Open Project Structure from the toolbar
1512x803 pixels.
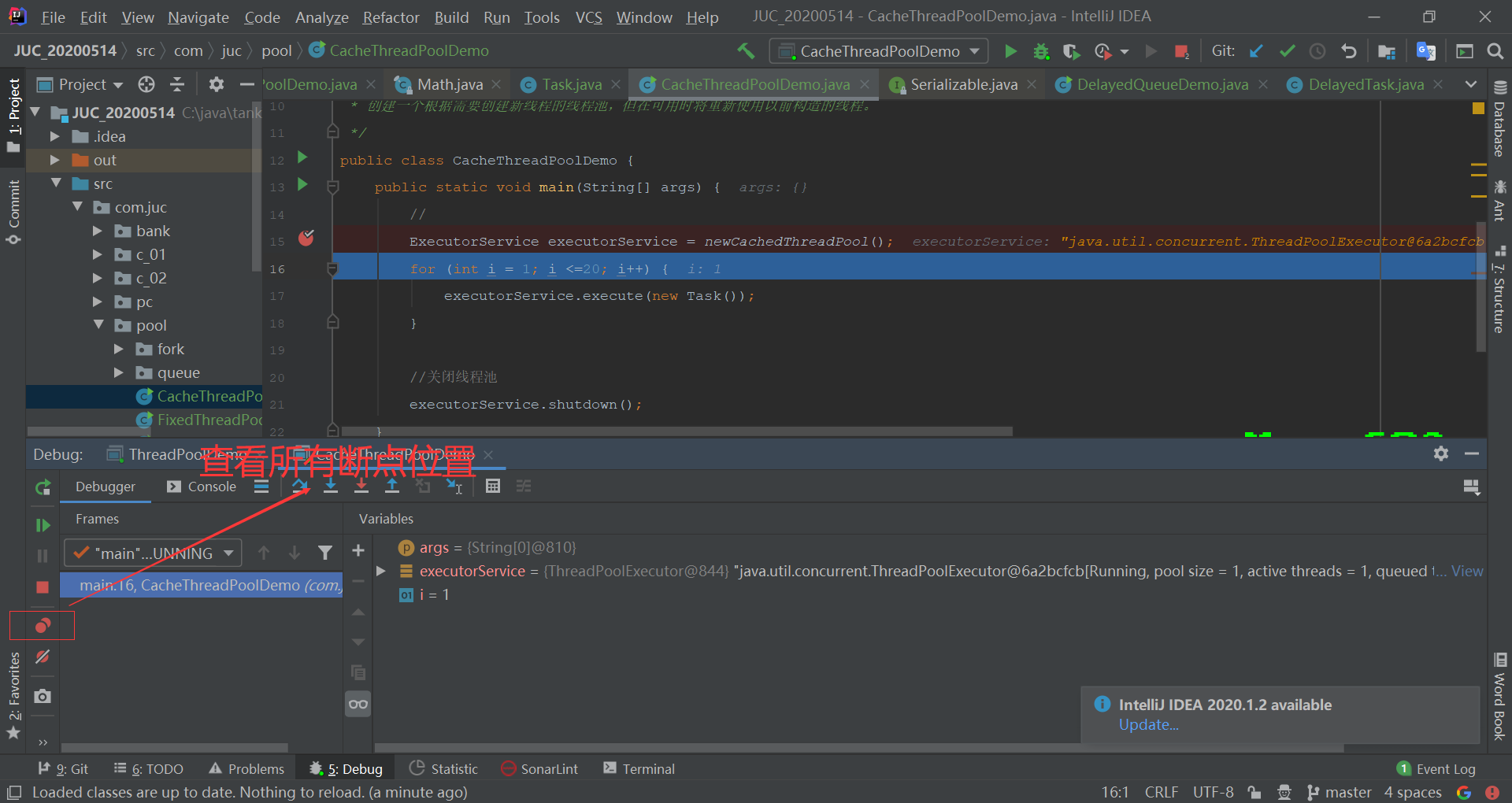point(1387,51)
